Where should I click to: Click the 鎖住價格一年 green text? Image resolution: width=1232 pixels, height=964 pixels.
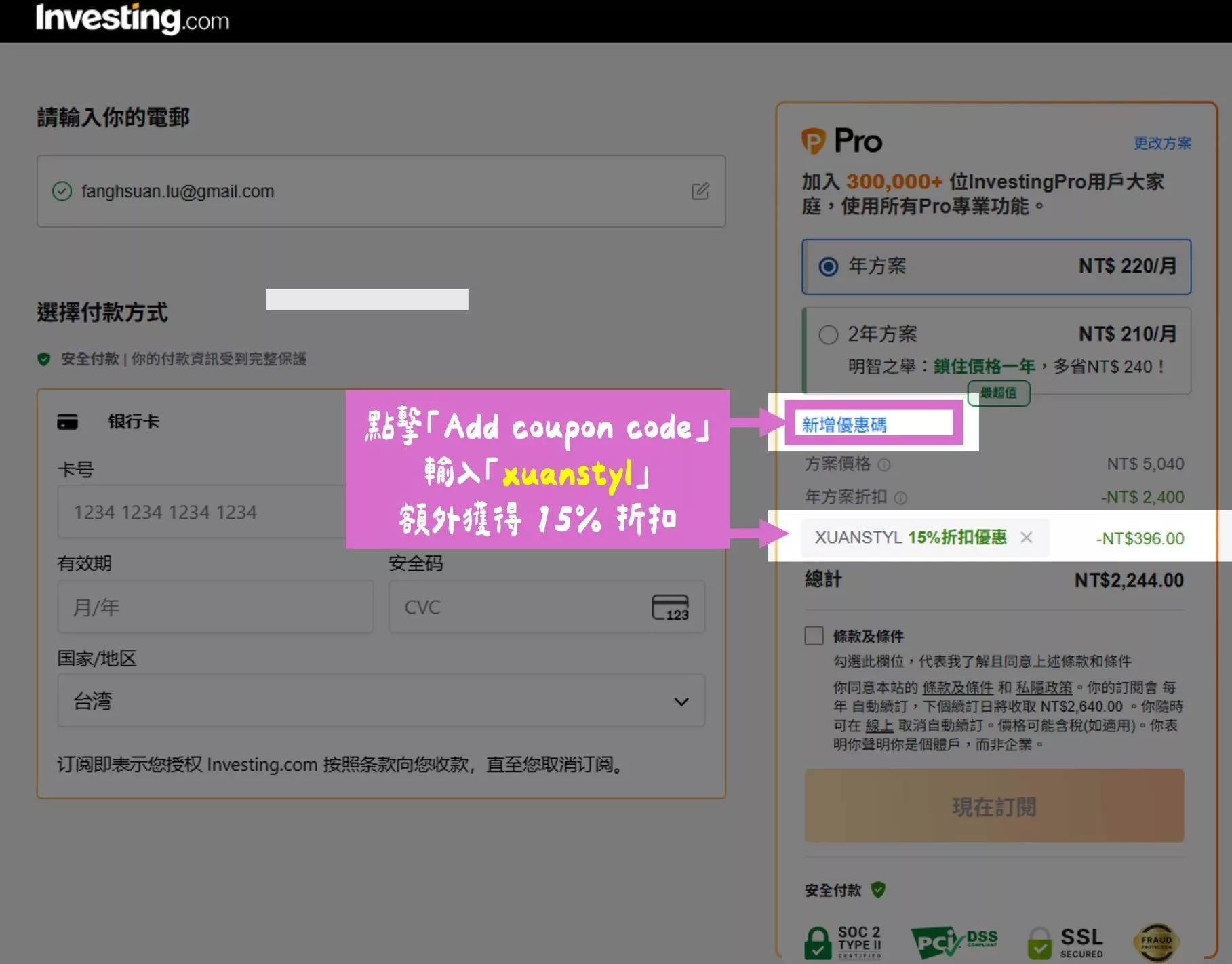click(984, 367)
